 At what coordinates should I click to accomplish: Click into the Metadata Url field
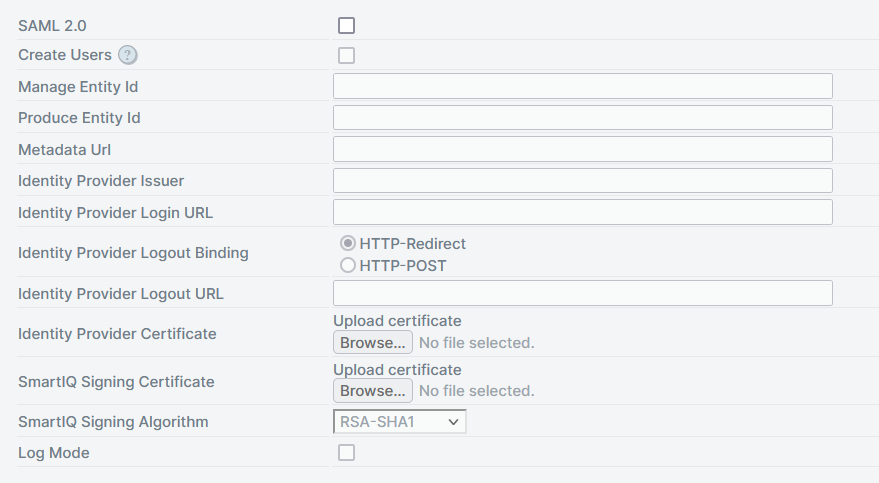(583, 150)
